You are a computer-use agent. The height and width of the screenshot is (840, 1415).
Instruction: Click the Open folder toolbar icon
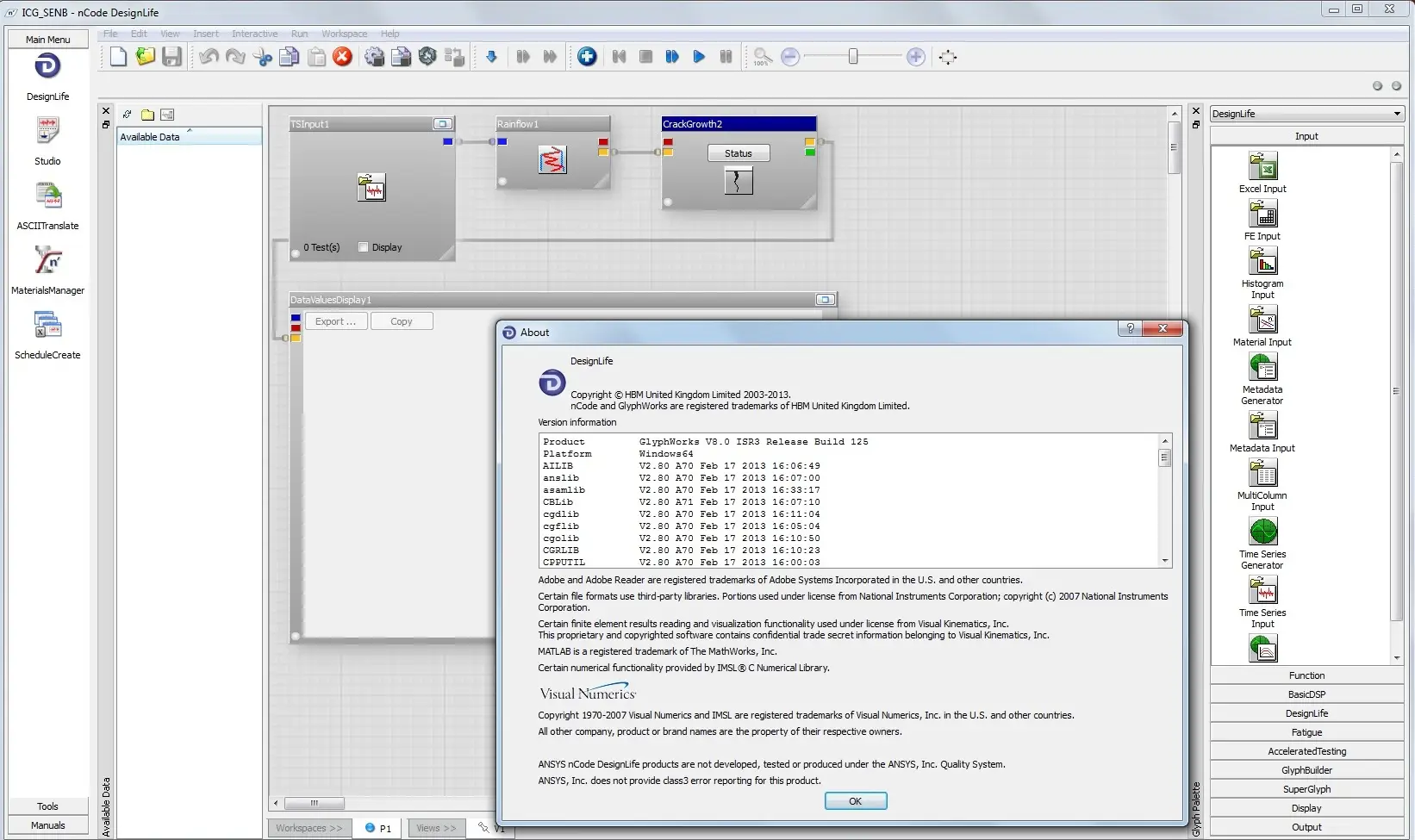[145, 57]
